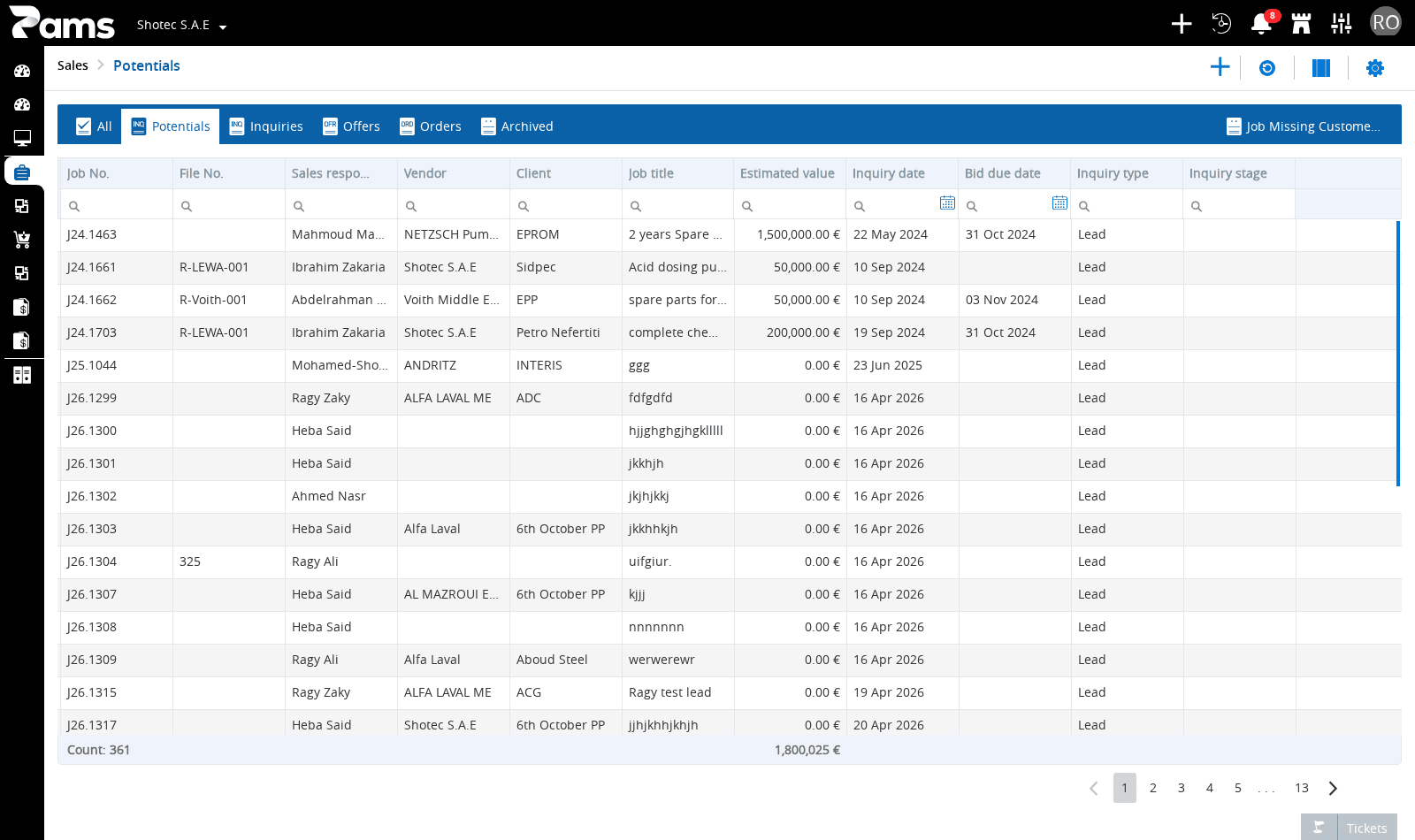Click the second gauge icon in the sidebar
This screenshot has width=1415, height=840.
pos(22,104)
